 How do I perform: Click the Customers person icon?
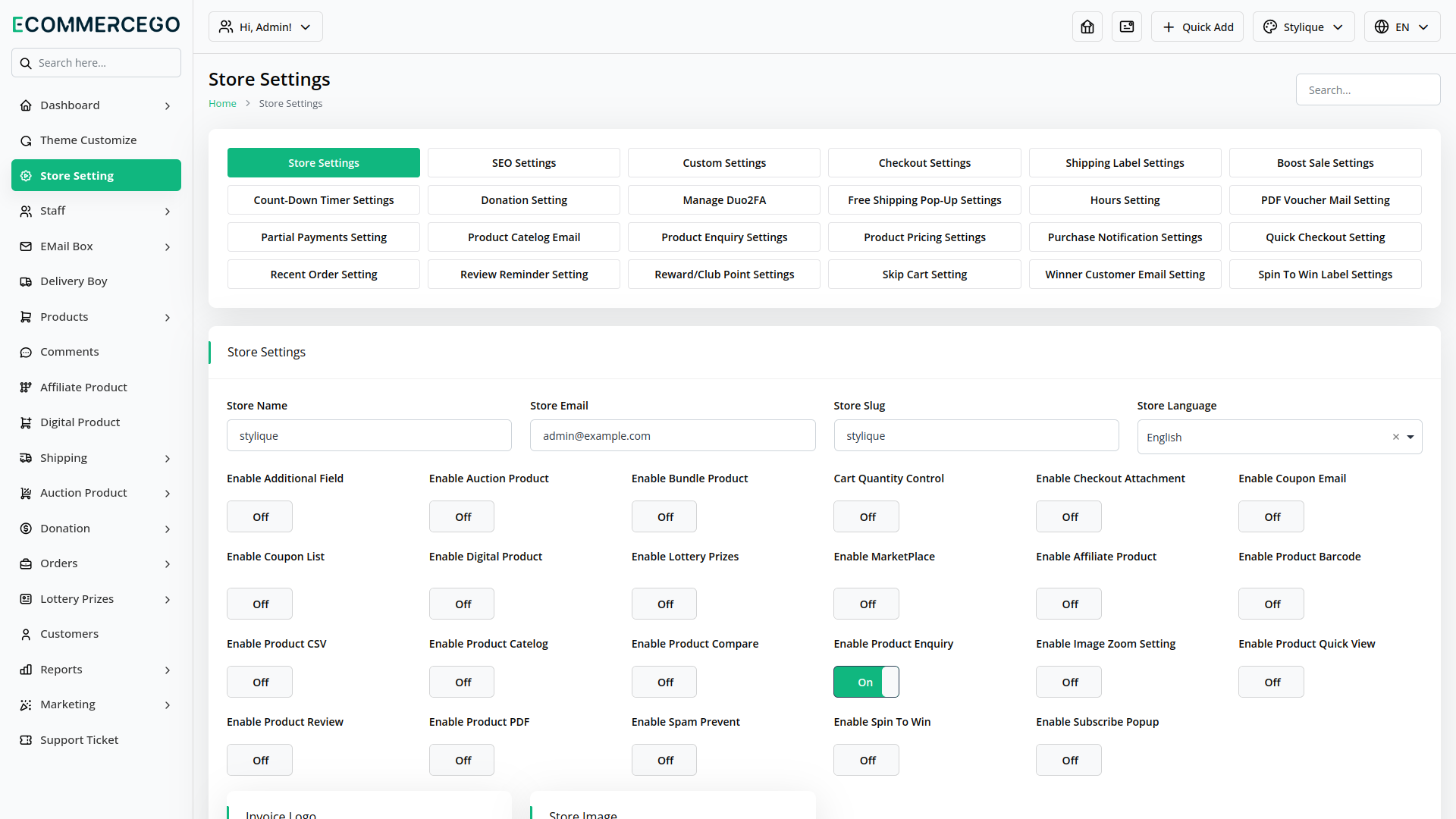26,634
